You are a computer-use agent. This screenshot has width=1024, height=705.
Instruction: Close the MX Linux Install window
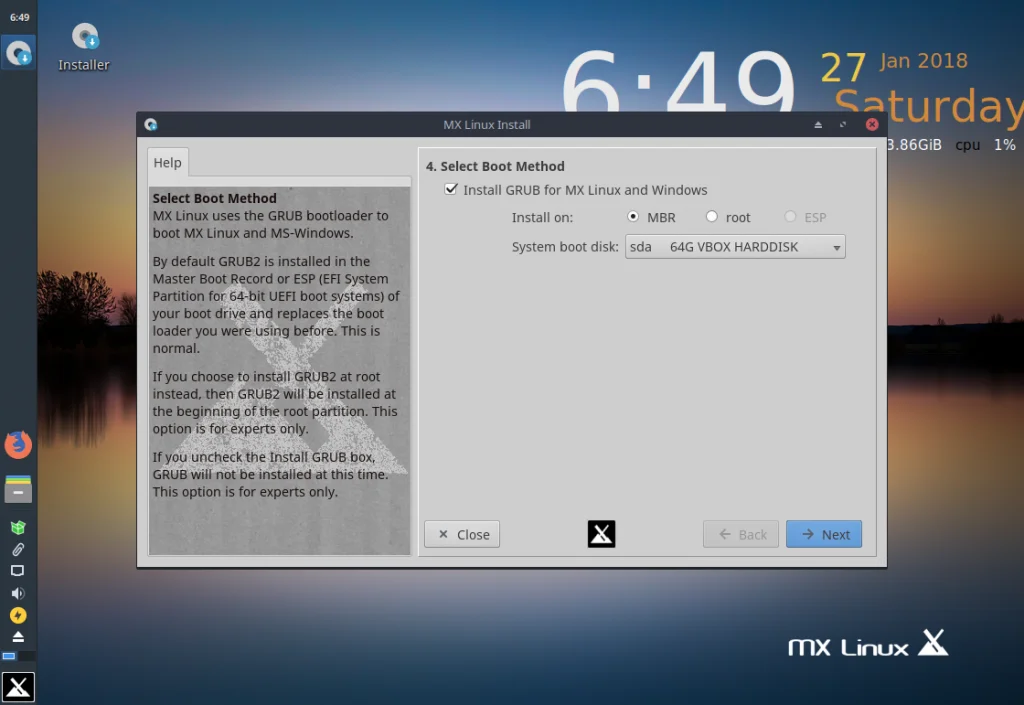point(872,124)
